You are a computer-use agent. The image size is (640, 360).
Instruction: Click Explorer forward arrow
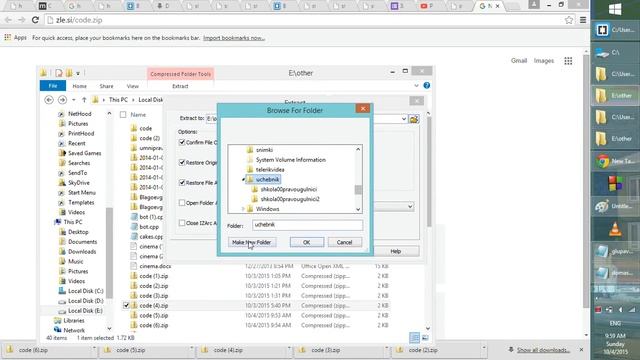(x=62, y=100)
